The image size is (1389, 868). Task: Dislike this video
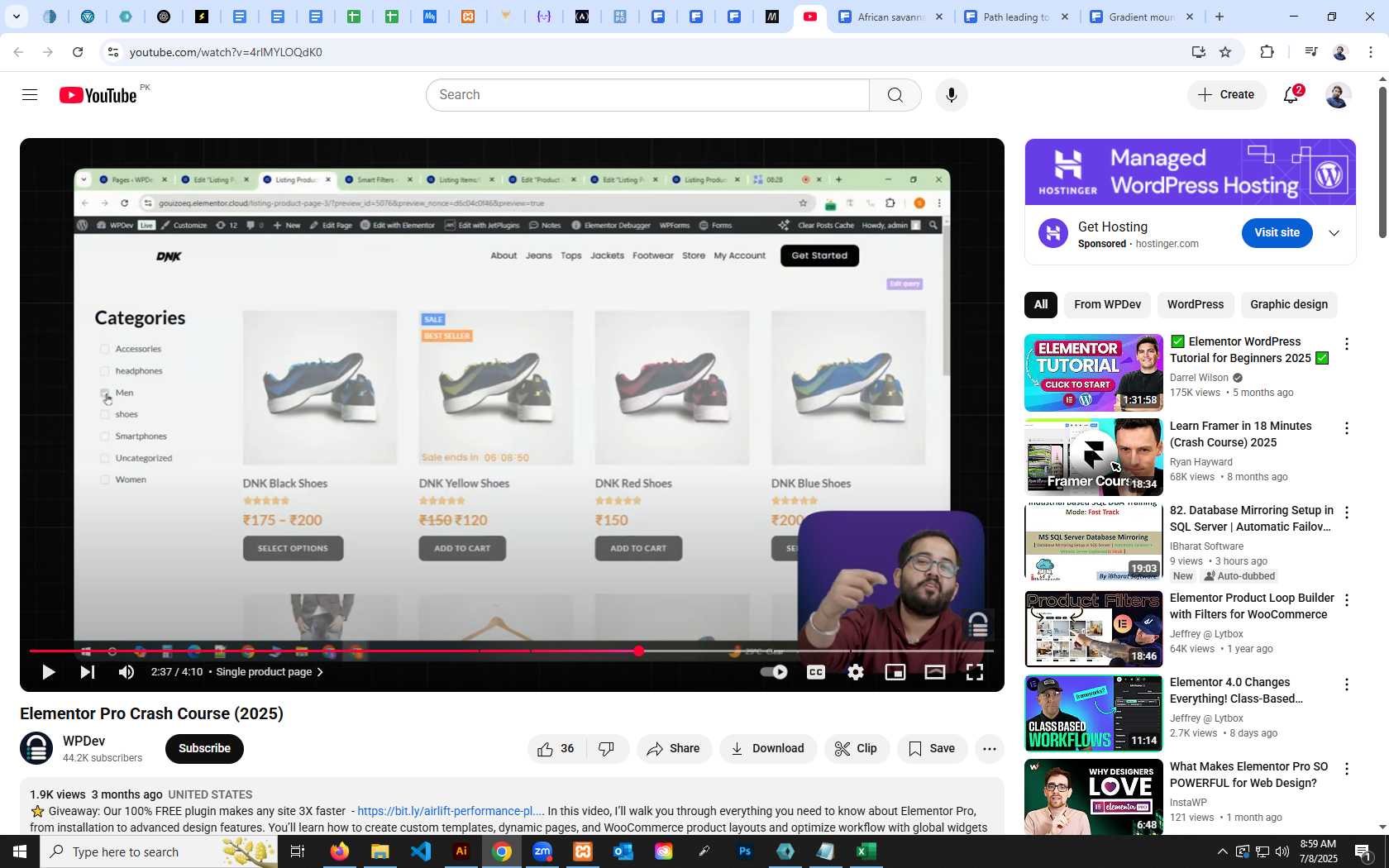coord(607,749)
